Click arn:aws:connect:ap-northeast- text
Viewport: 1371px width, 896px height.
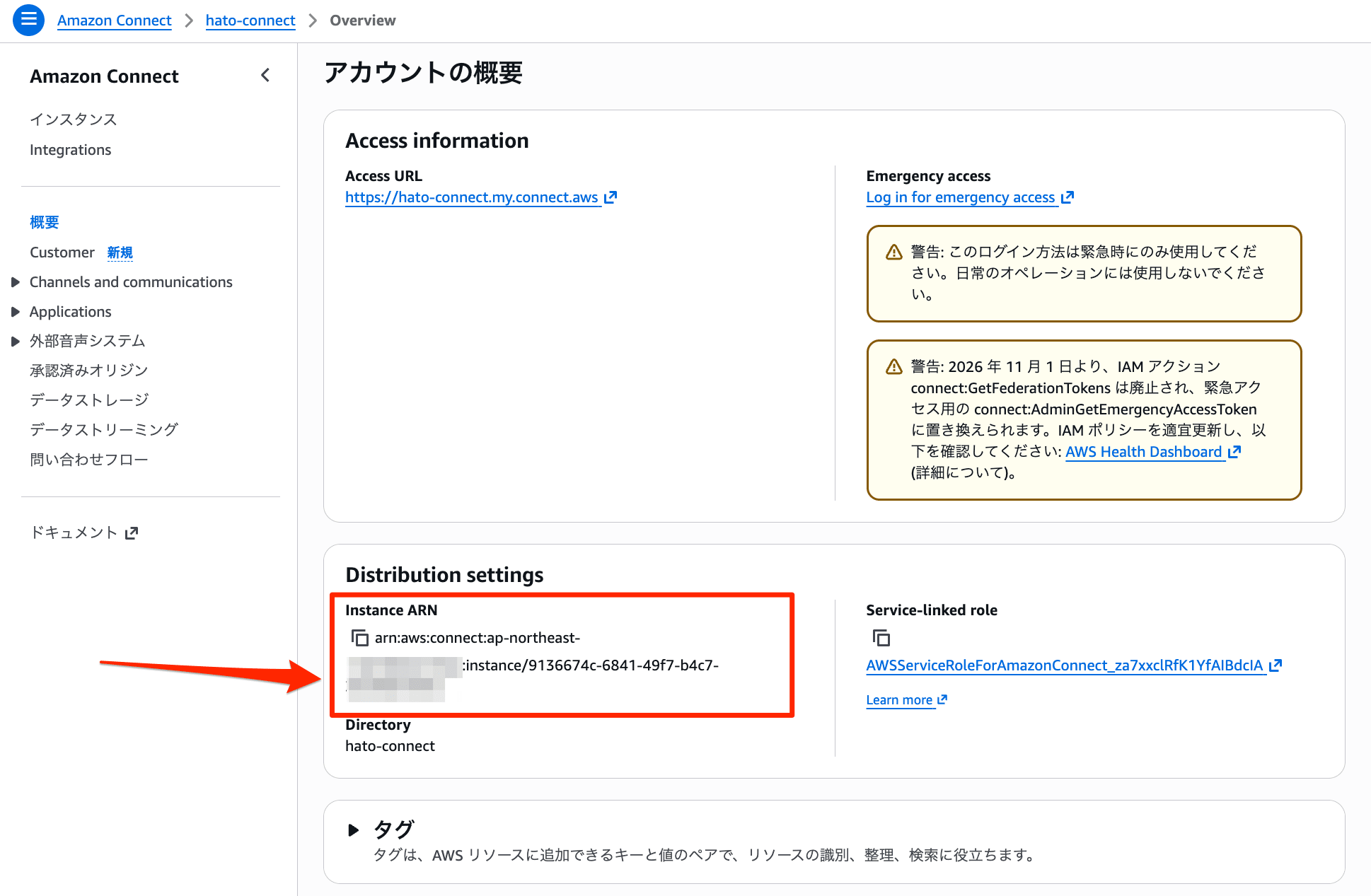(478, 638)
